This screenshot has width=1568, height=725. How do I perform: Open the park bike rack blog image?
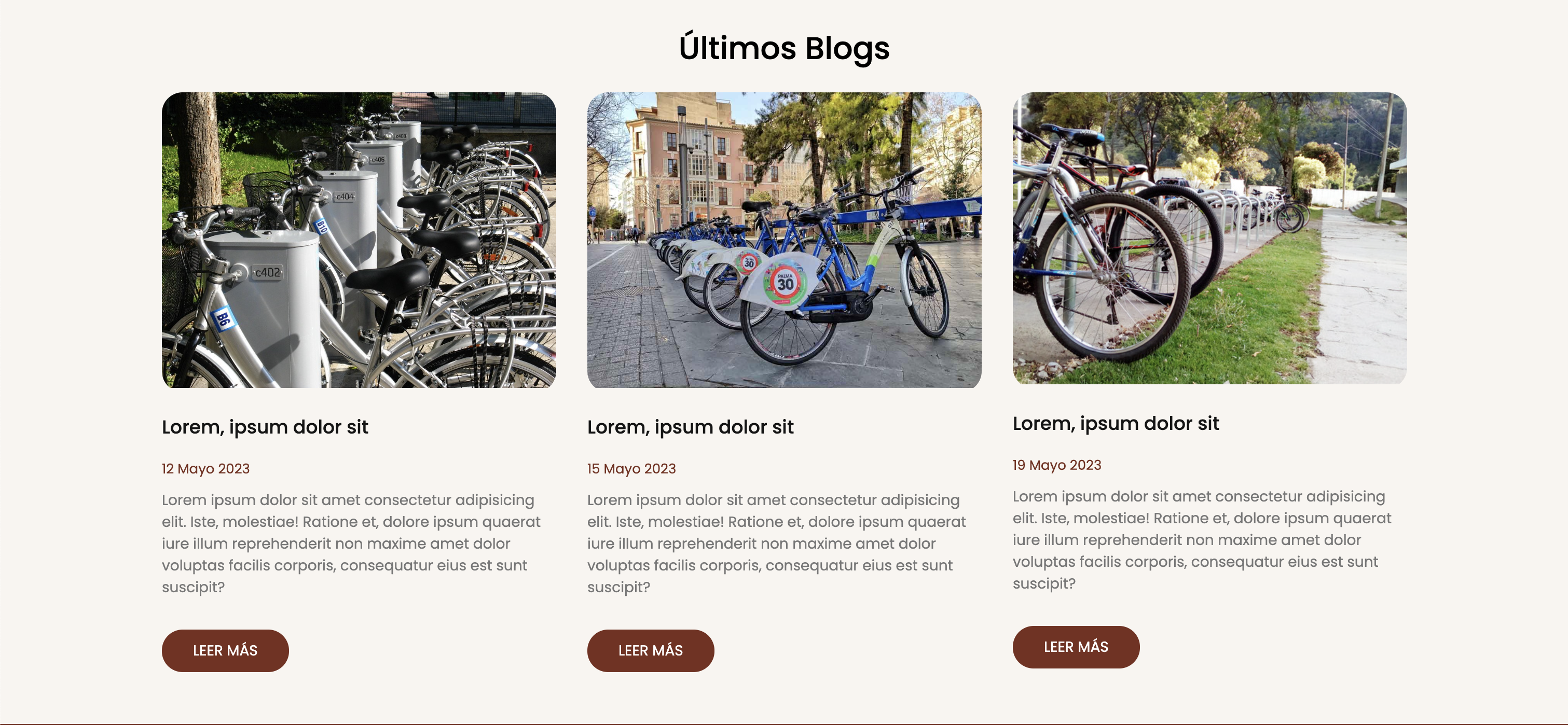(x=1209, y=238)
